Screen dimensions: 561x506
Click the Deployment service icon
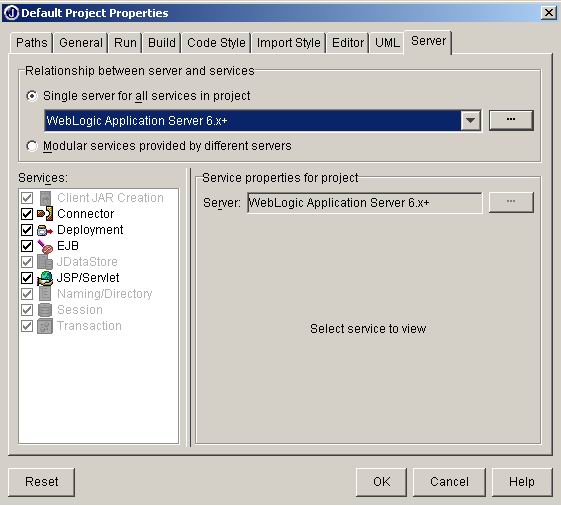45,230
